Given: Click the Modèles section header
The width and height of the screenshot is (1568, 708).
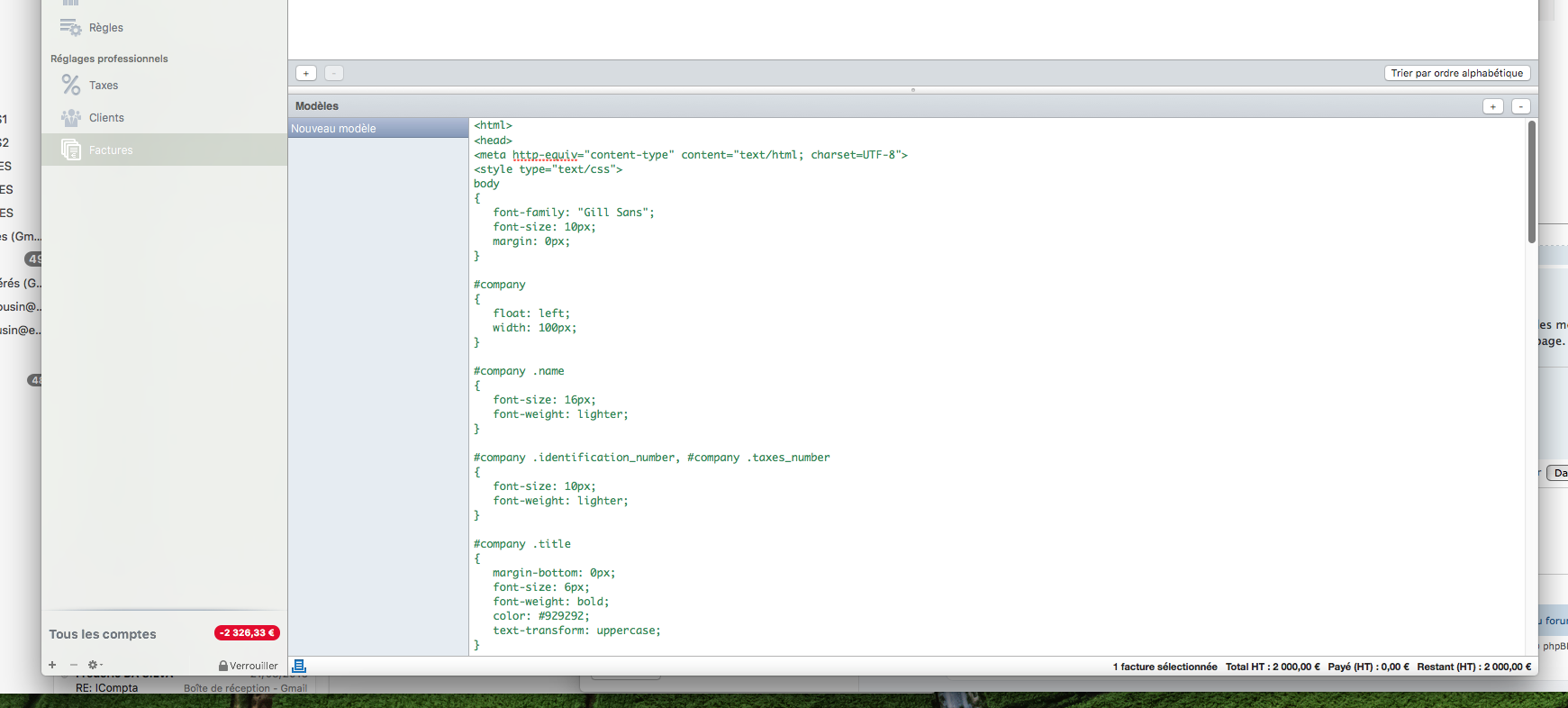Looking at the screenshot, I should 317,105.
